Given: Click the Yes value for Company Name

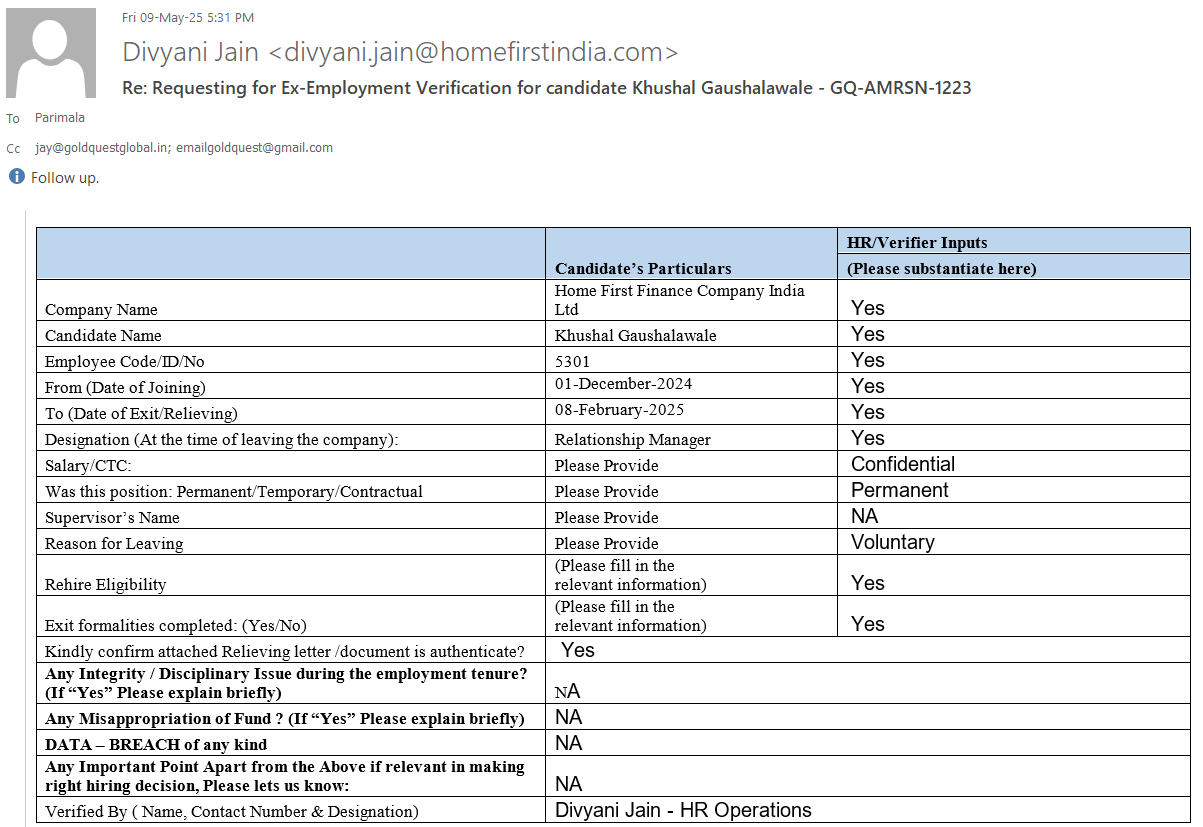Looking at the screenshot, I should 868,308.
